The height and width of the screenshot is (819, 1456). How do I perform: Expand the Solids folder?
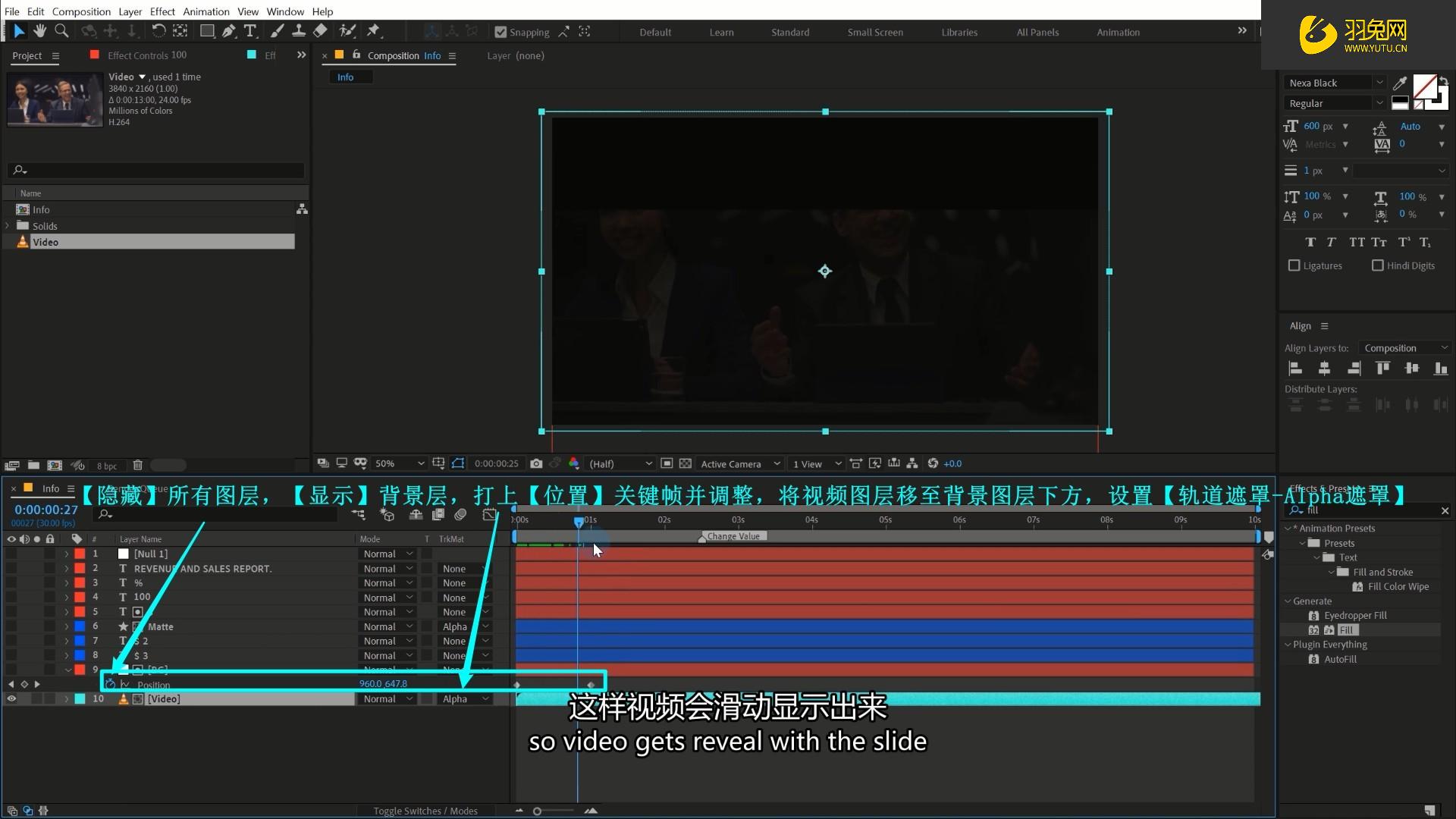[x=8, y=226]
